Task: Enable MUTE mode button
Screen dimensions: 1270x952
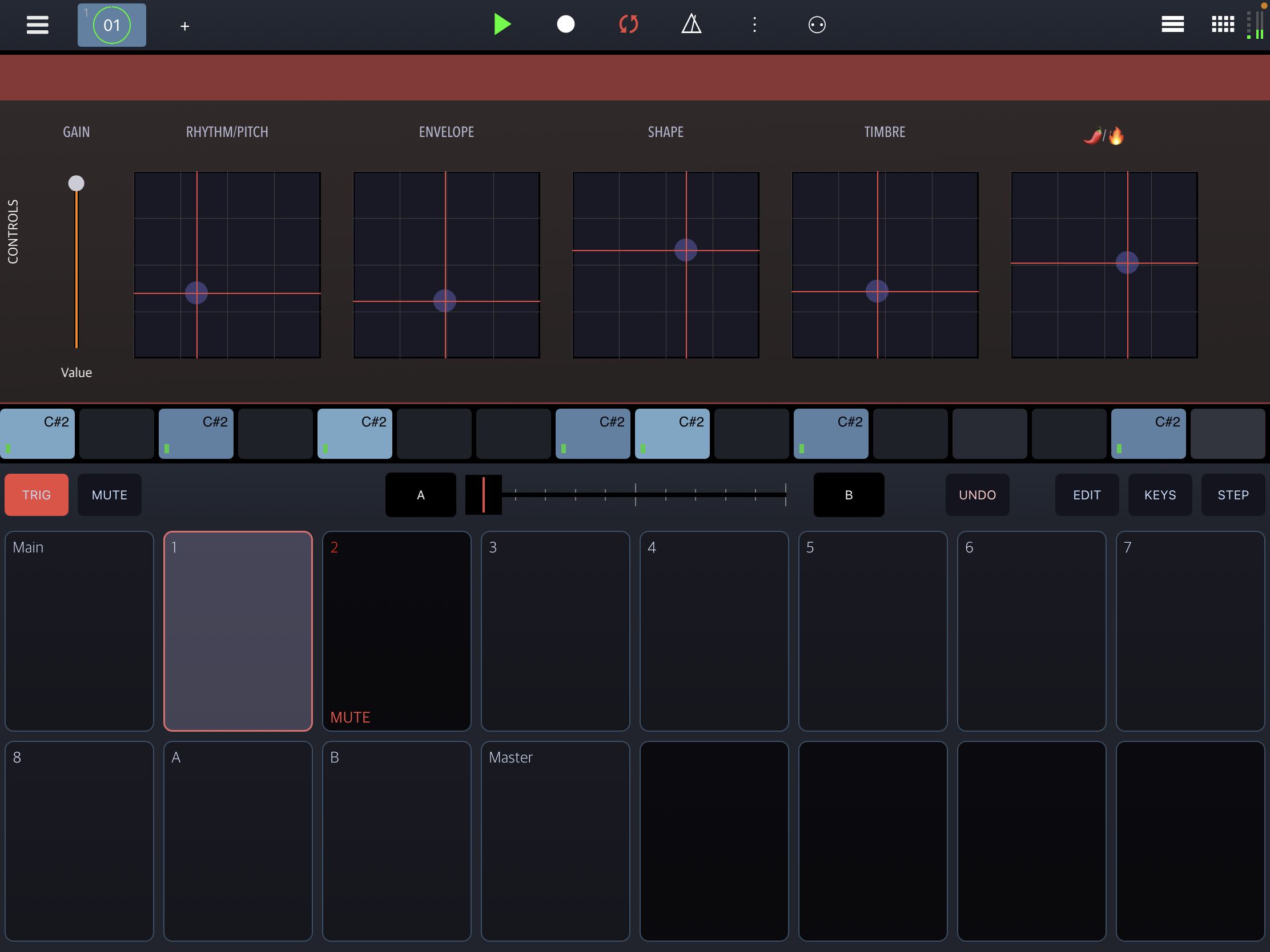Action: click(x=110, y=495)
